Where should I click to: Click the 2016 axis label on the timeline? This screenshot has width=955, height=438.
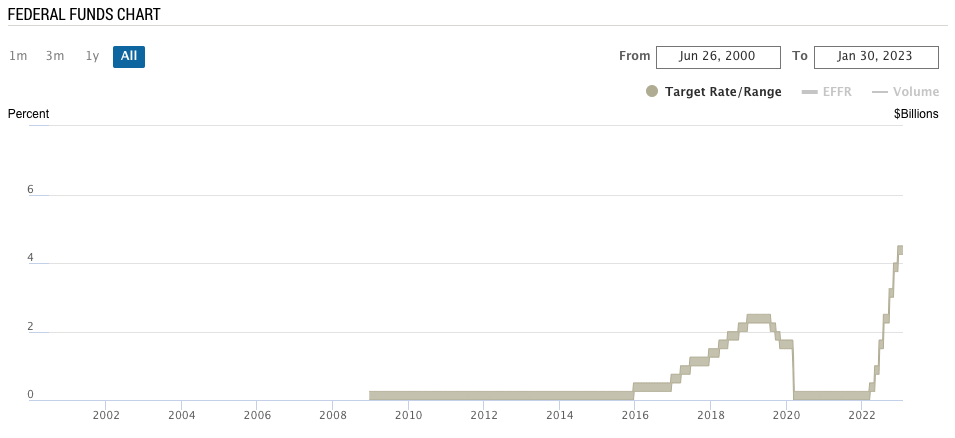(x=635, y=416)
